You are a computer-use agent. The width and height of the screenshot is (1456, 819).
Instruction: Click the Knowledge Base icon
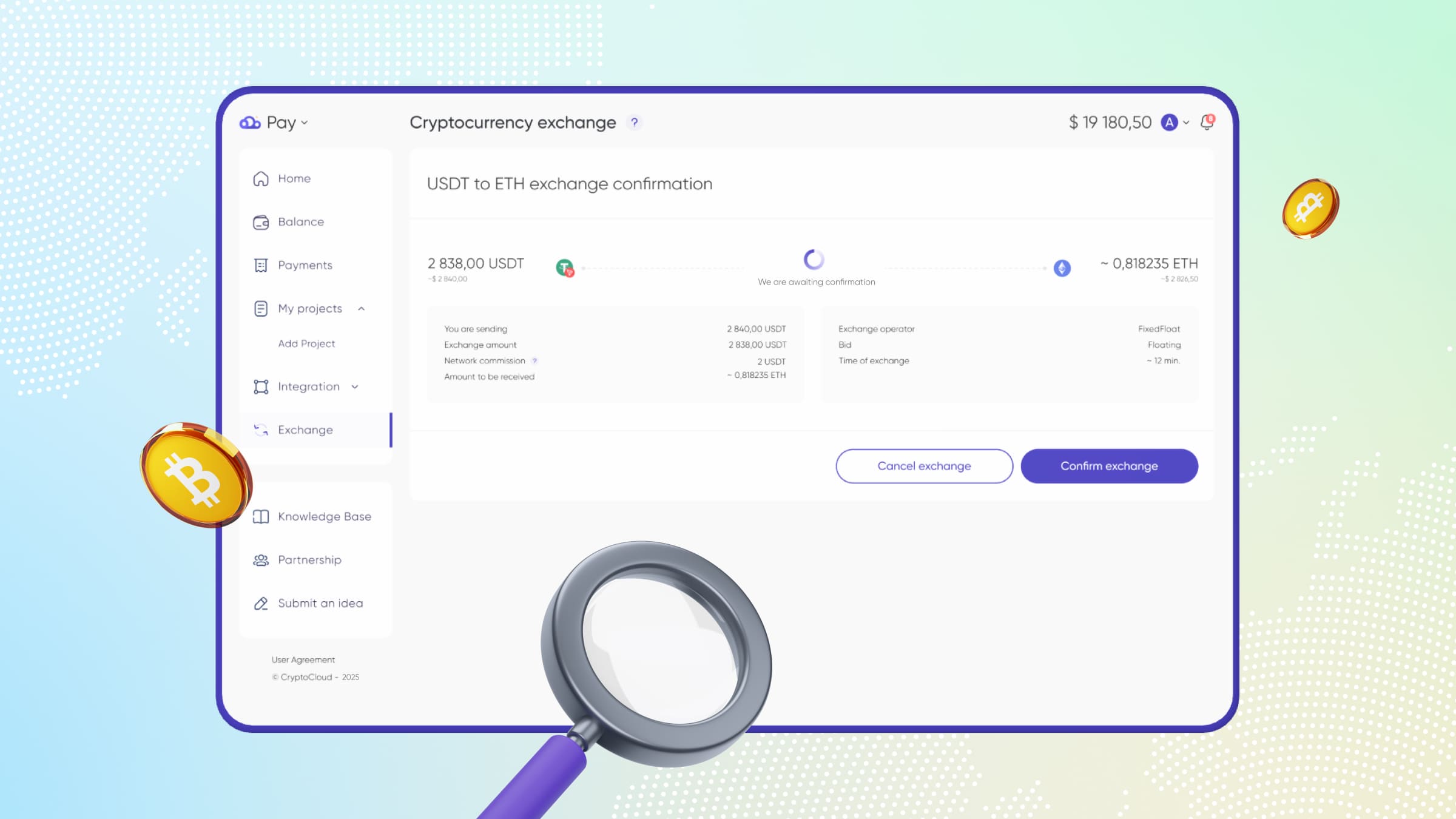261,516
